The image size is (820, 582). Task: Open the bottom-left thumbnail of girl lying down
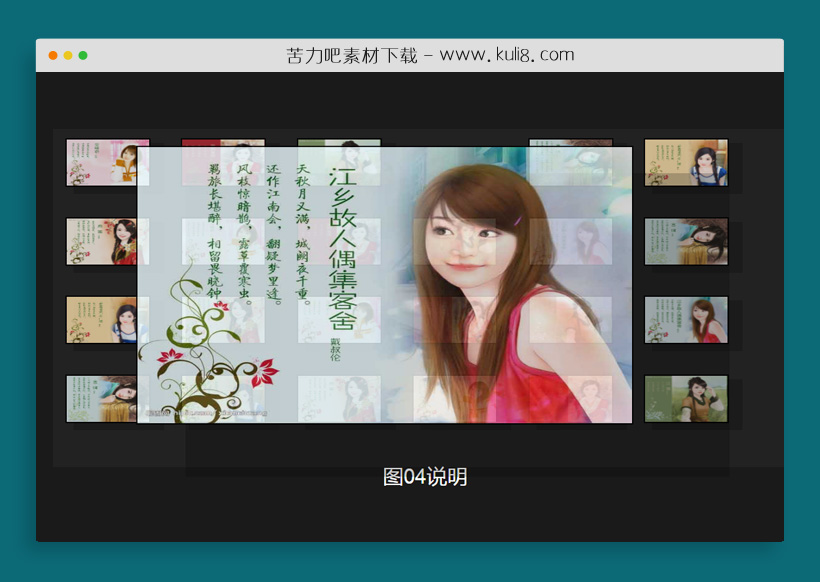(x=101, y=399)
